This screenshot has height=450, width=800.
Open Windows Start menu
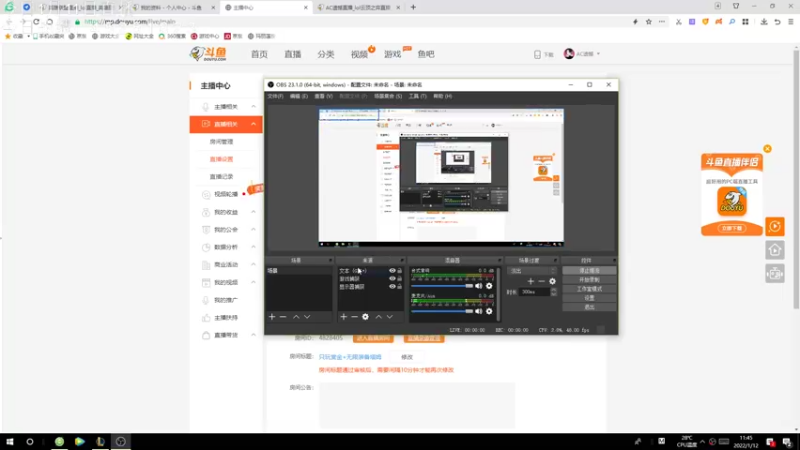point(10,442)
